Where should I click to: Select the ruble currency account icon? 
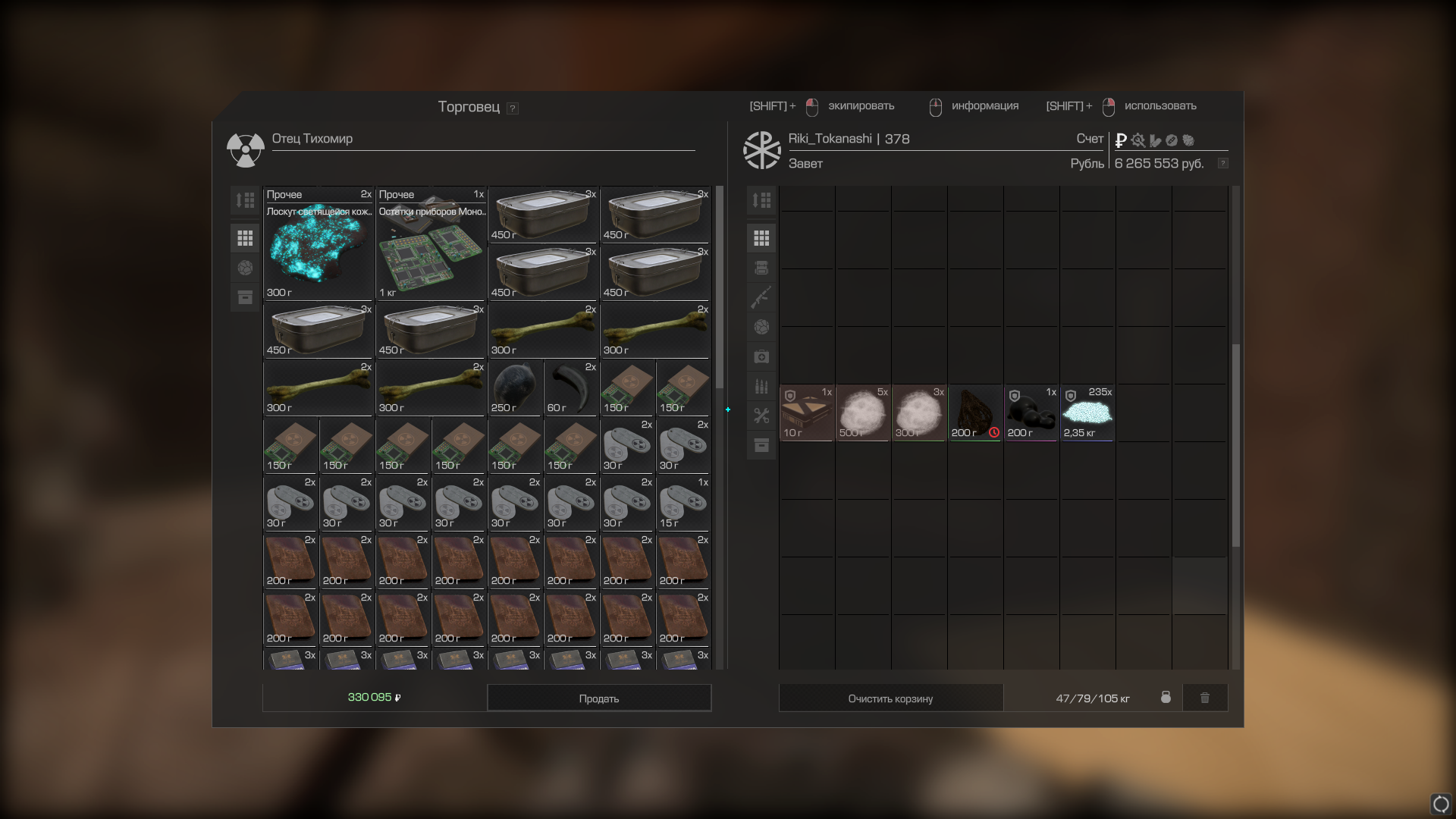coord(1121,140)
